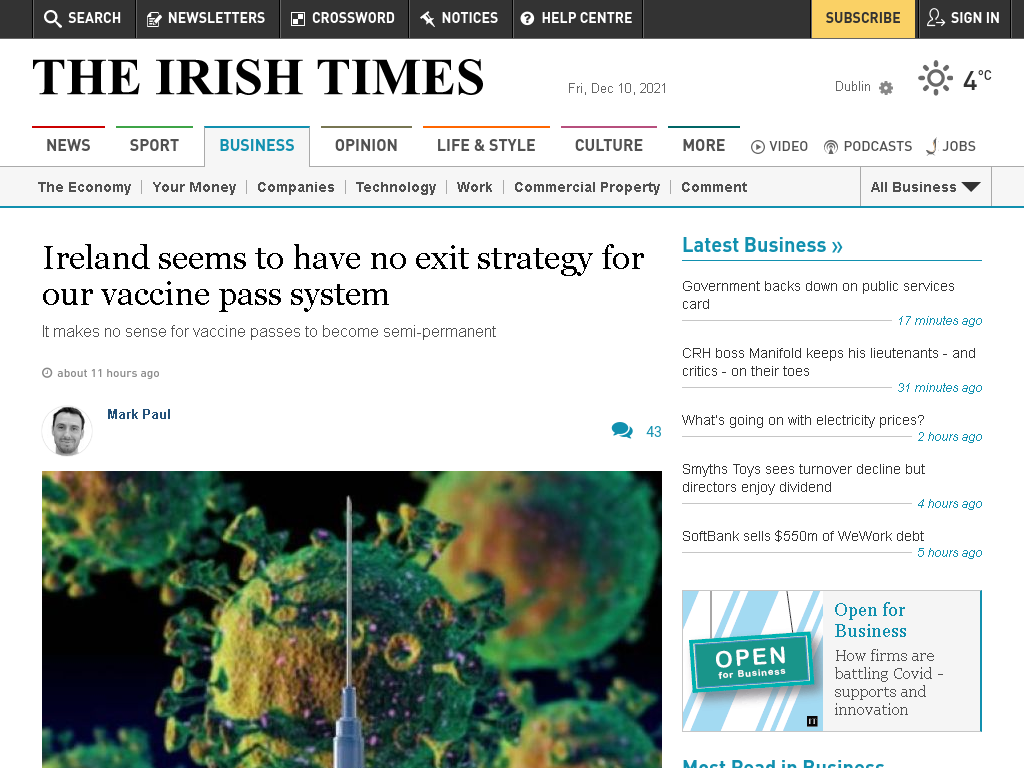Open Commercial Property subsection
Screen dimensions: 1024x768
click(587, 187)
